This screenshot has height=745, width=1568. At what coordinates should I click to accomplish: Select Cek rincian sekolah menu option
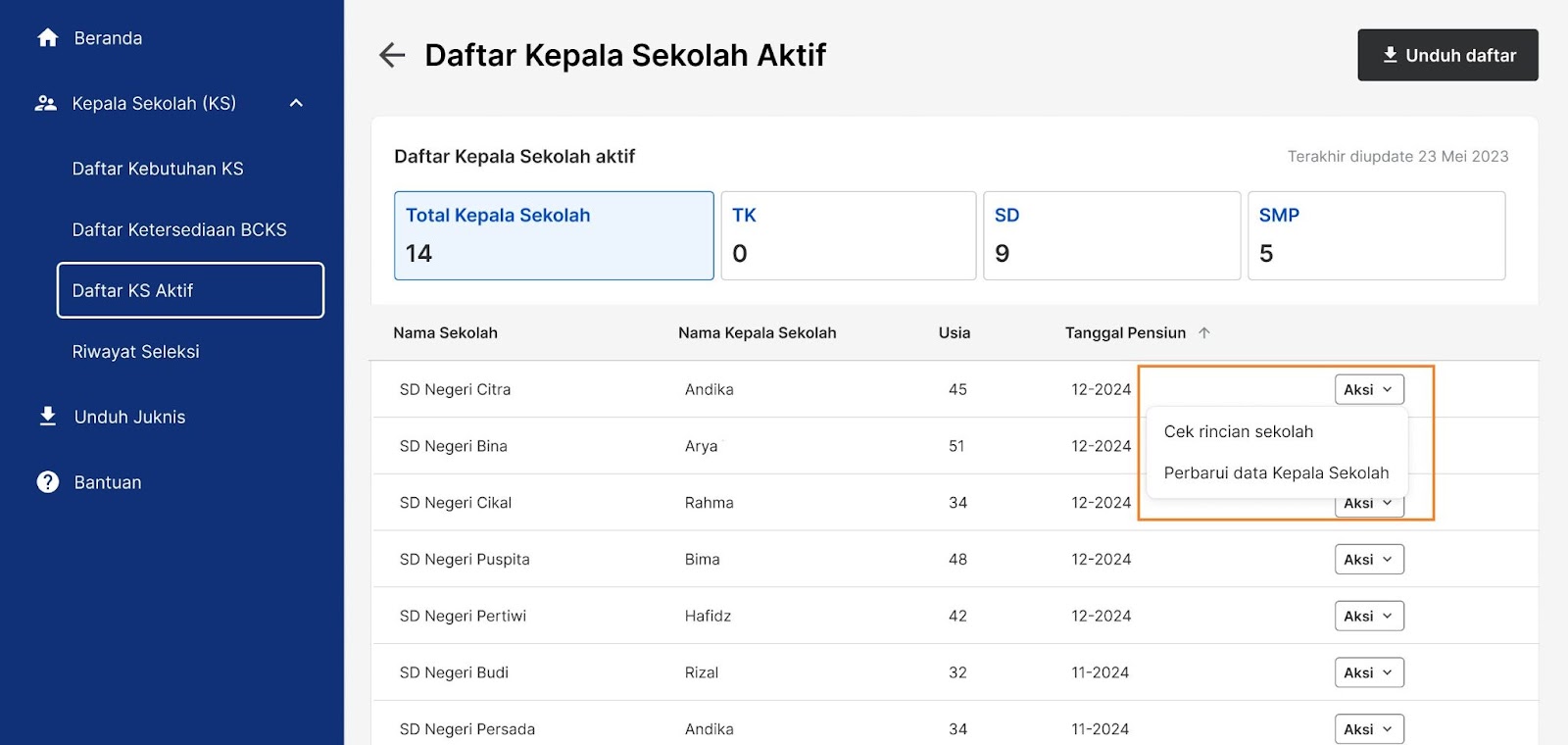[1239, 431]
